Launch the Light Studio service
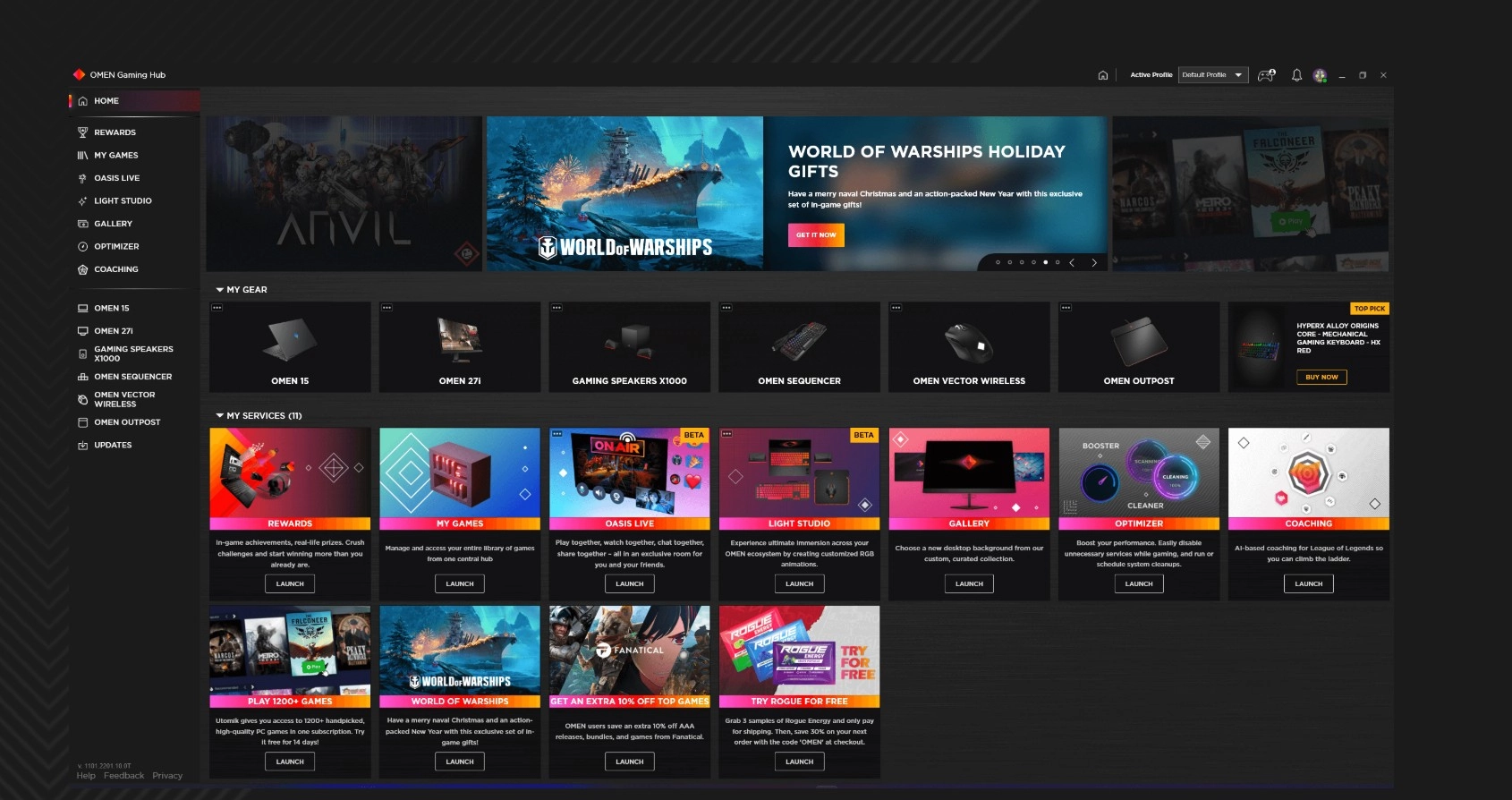This screenshot has height=800, width=1512. (800, 583)
